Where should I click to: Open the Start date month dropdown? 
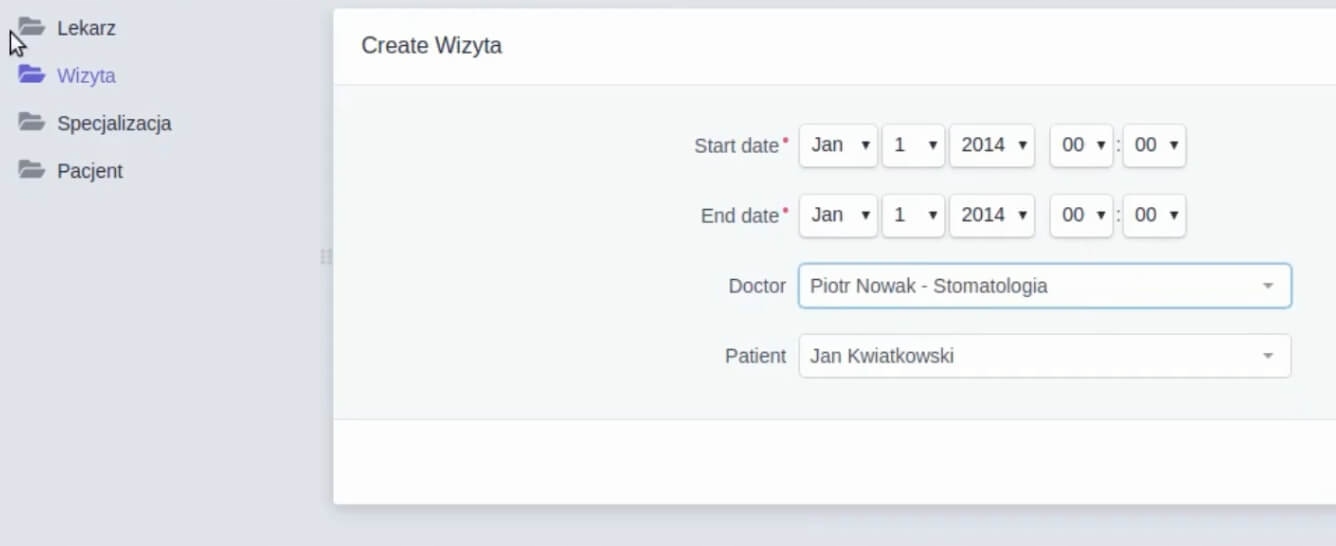[x=838, y=145]
